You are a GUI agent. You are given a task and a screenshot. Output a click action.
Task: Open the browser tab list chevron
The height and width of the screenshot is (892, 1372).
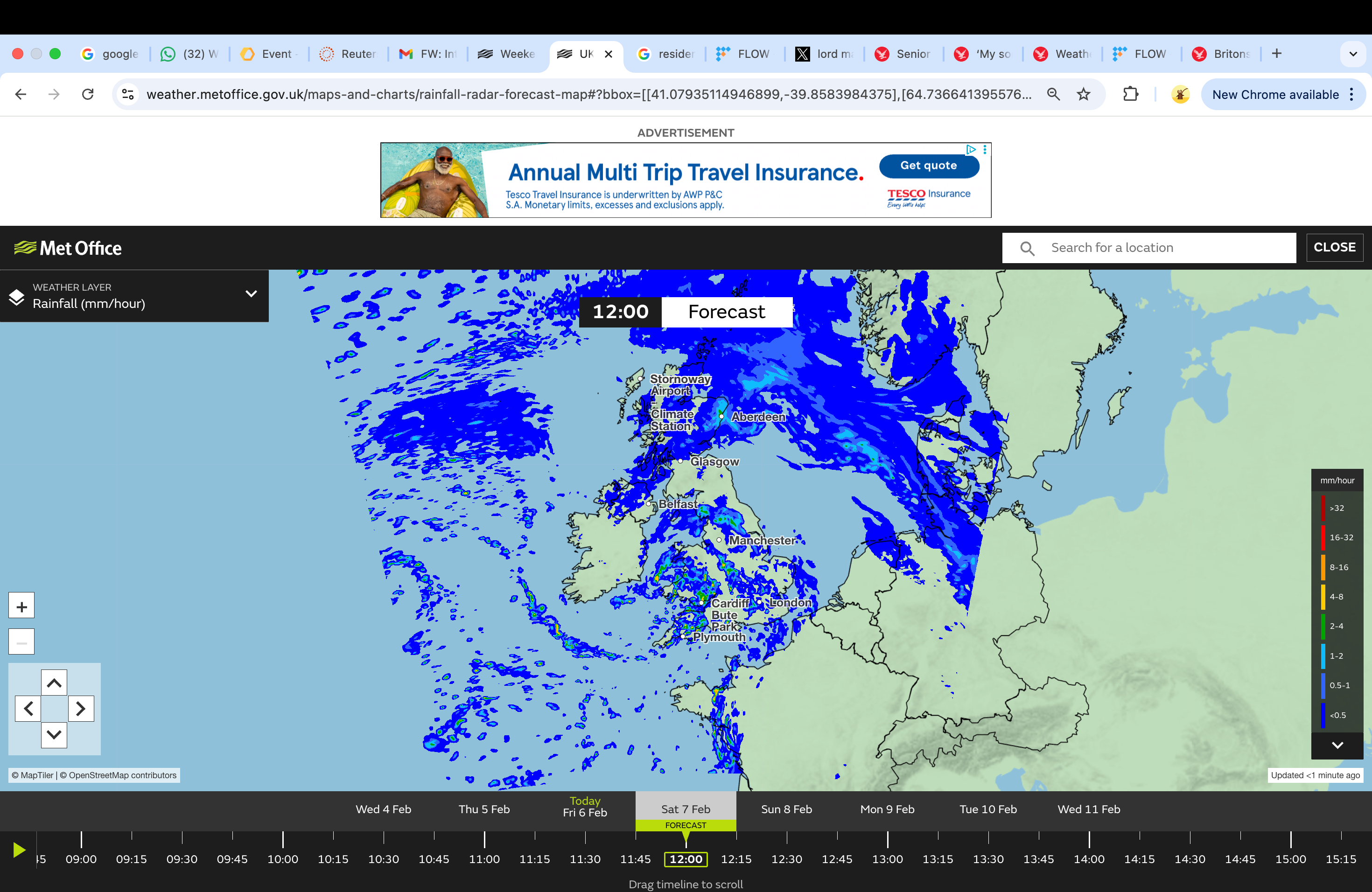coord(1353,54)
